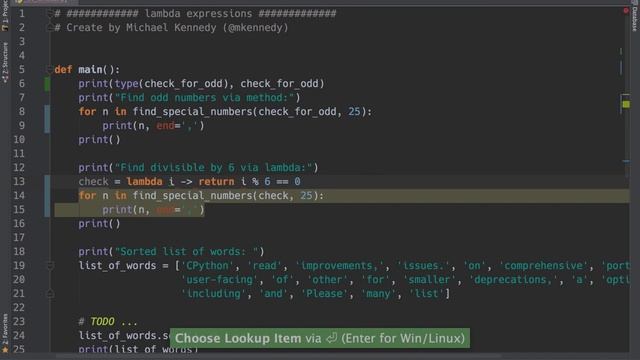Image resolution: width=640 pixels, height=360 pixels.
Task: Click line number 5 in gutter
Action: 22,70
